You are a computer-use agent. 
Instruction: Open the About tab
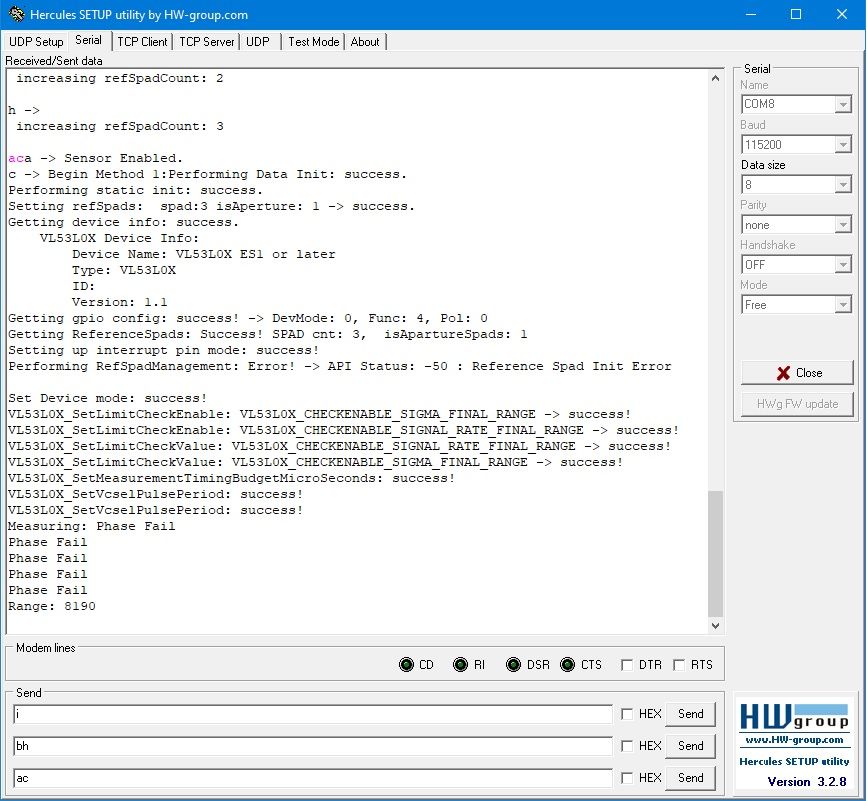(365, 41)
